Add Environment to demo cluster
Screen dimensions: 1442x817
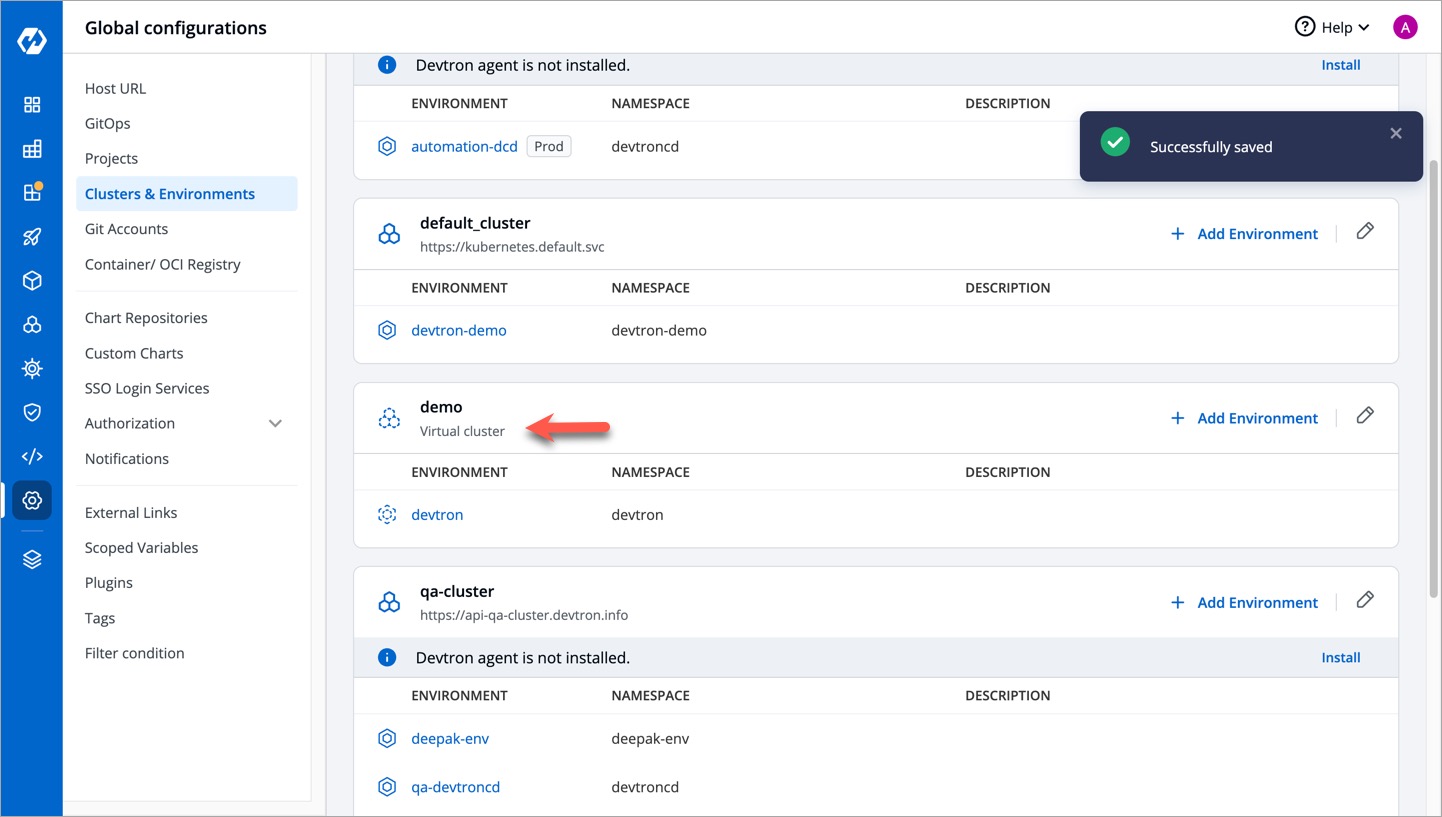1244,418
